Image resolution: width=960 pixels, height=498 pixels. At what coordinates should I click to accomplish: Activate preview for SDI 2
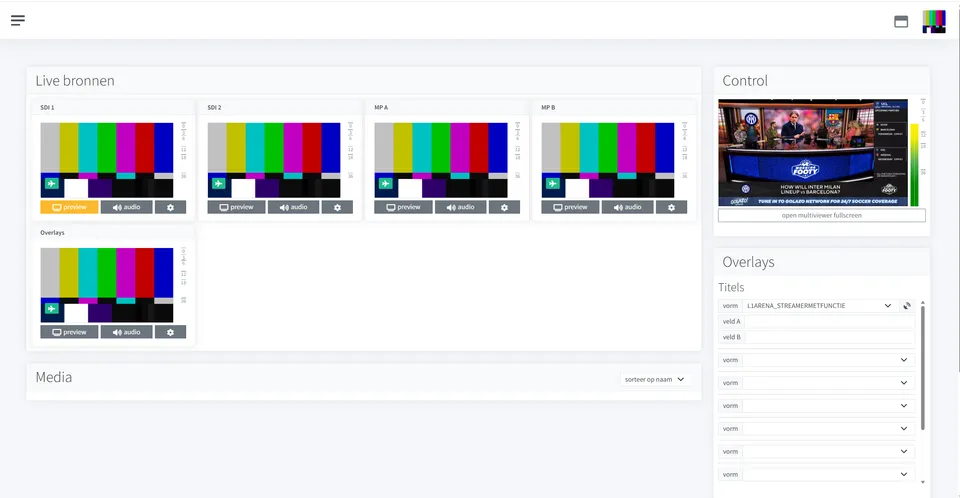coord(236,207)
